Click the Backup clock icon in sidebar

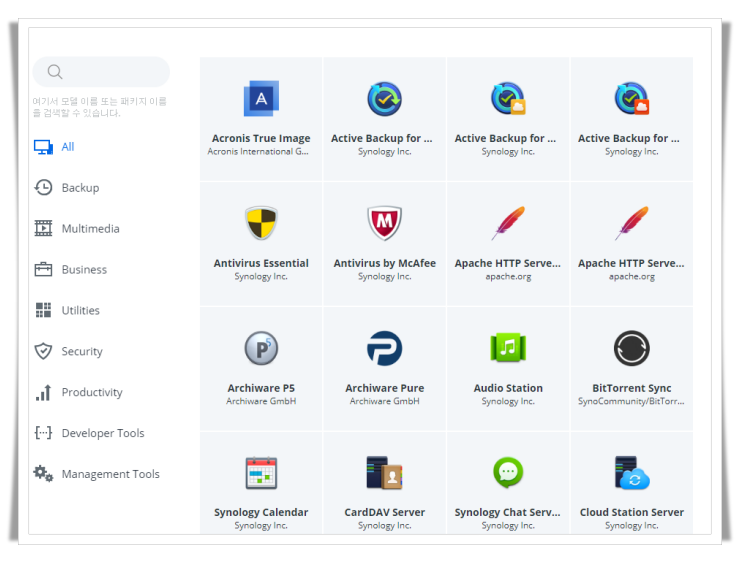coord(43,187)
